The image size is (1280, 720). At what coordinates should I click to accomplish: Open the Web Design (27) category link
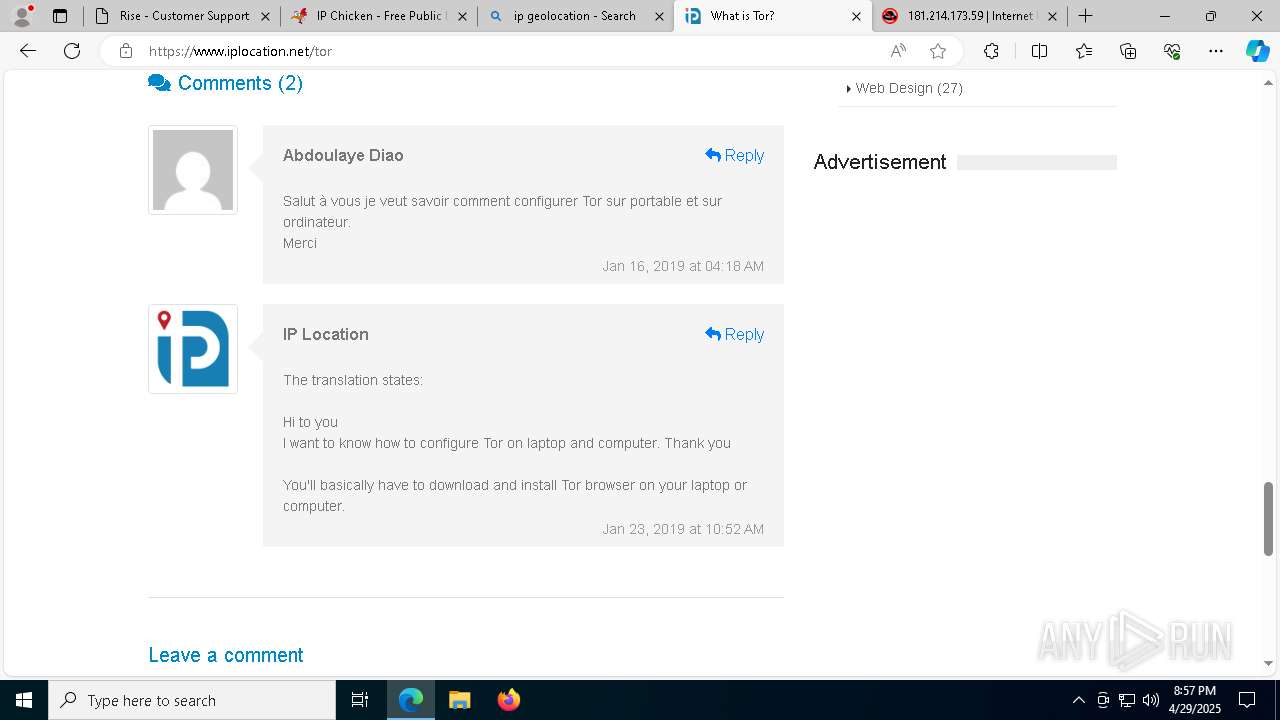(909, 88)
